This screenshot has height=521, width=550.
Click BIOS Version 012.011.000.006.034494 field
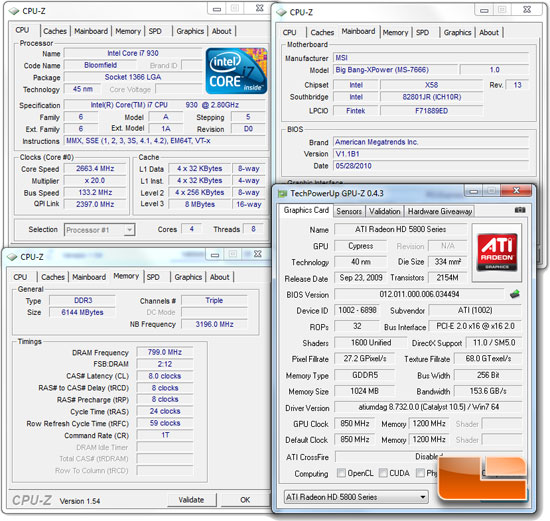(419, 294)
